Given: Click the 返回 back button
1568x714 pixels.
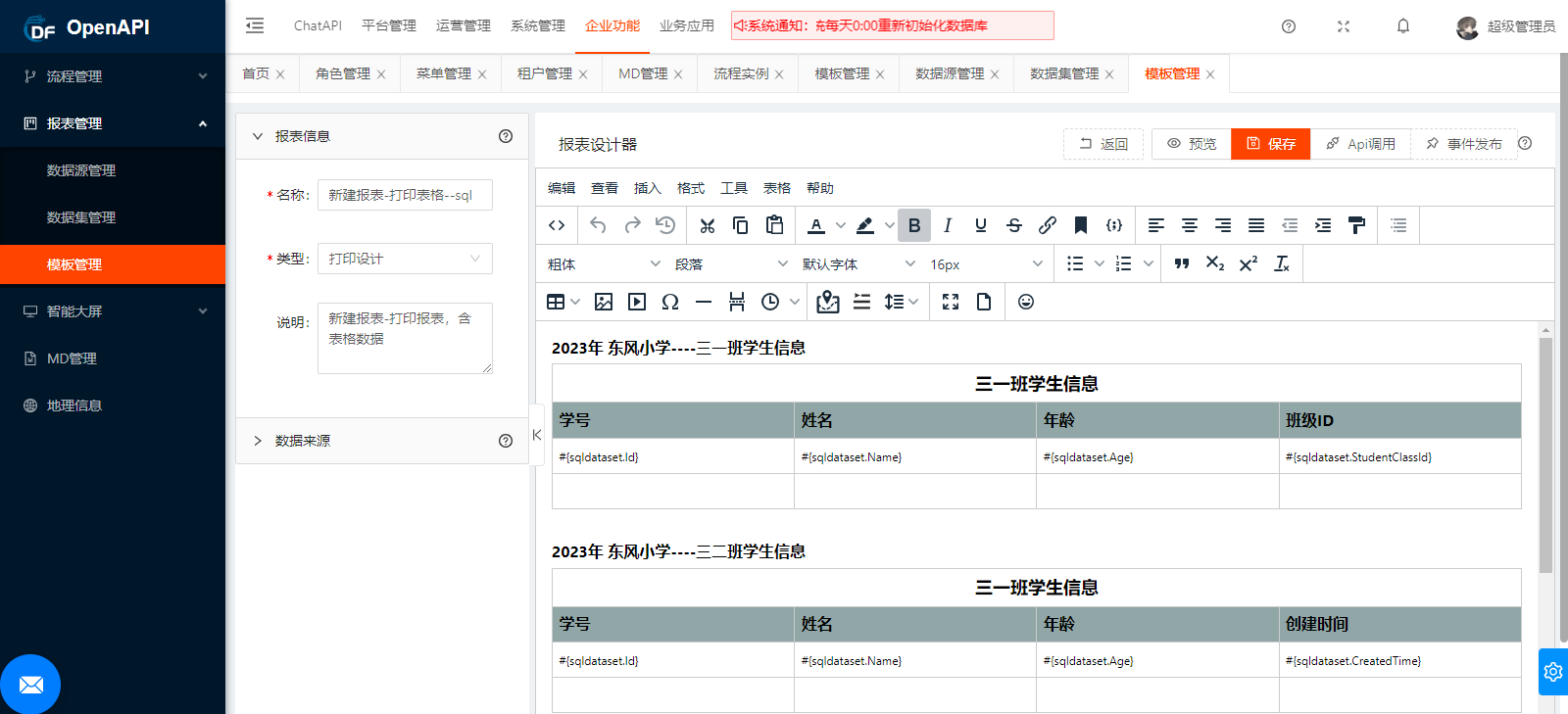Looking at the screenshot, I should click(x=1103, y=144).
